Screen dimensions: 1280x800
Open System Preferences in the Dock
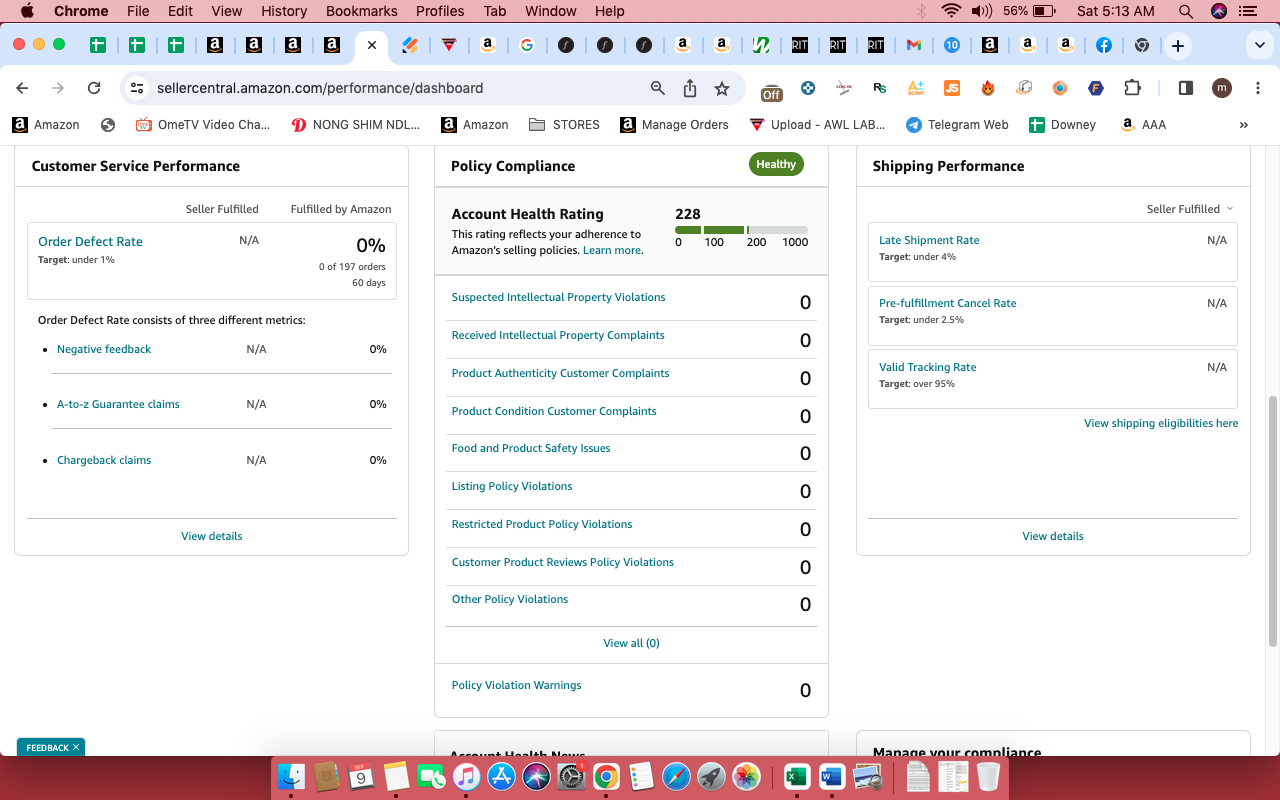[571, 777]
